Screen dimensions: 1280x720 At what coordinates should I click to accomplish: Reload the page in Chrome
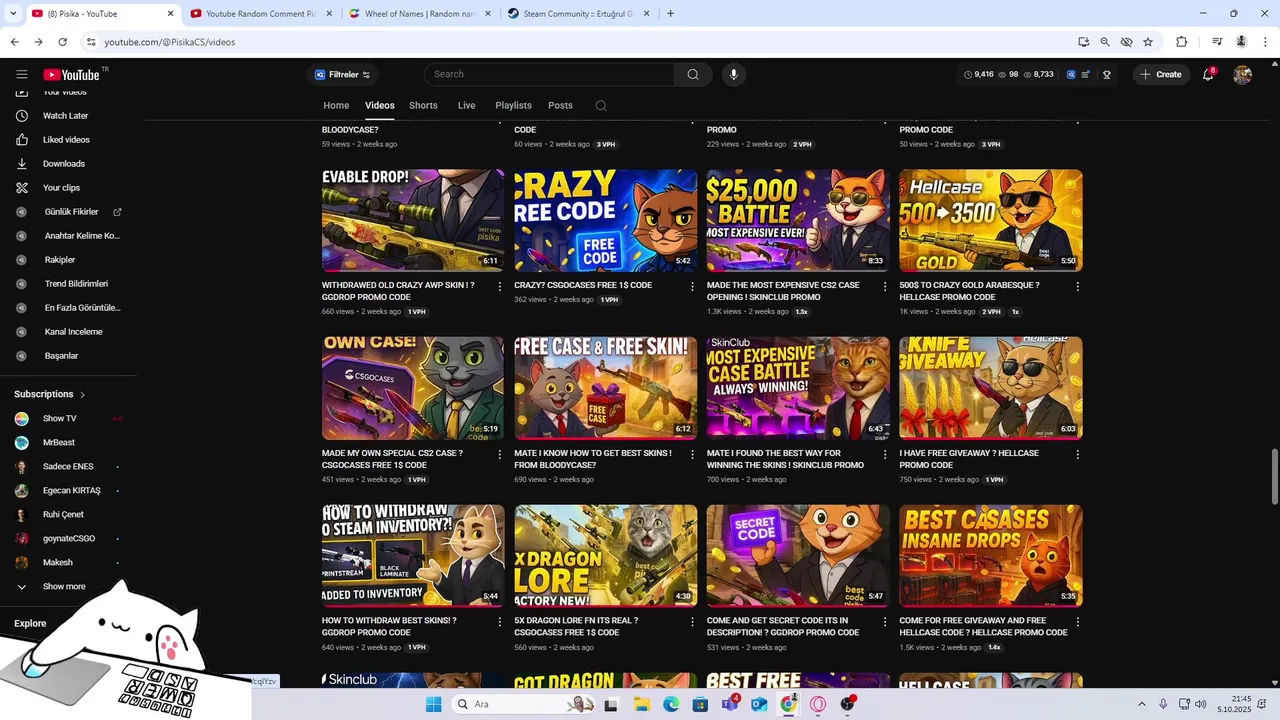[62, 42]
